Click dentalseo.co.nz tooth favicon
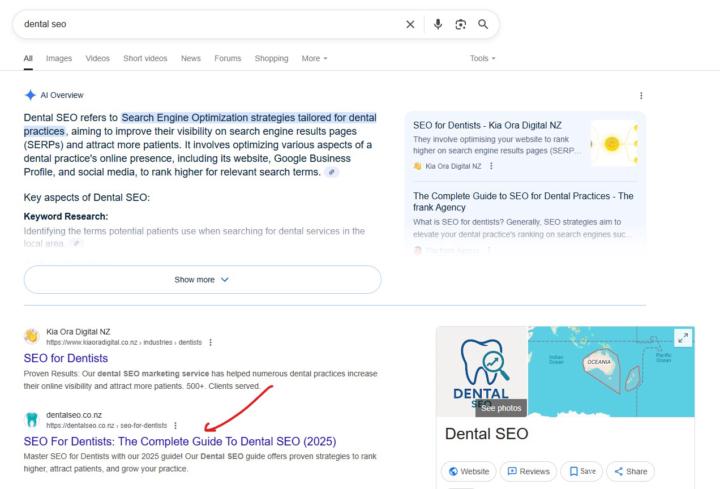The width and height of the screenshot is (720, 489). pos(32,419)
